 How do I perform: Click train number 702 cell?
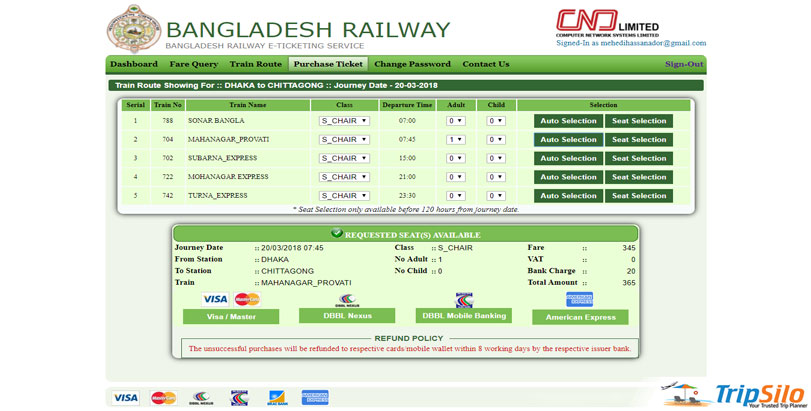click(x=168, y=158)
